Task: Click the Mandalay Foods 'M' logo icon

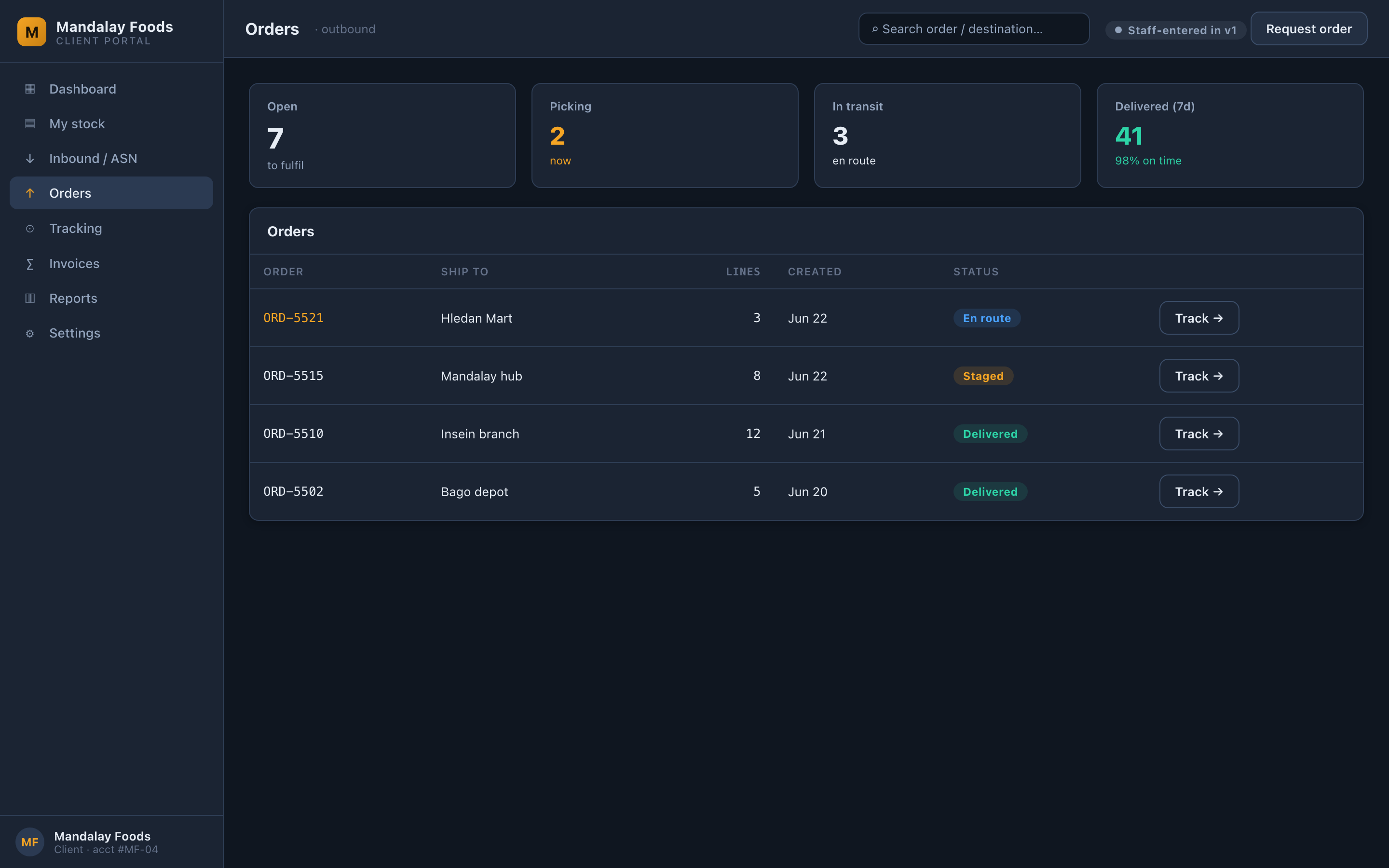Action: point(31,31)
